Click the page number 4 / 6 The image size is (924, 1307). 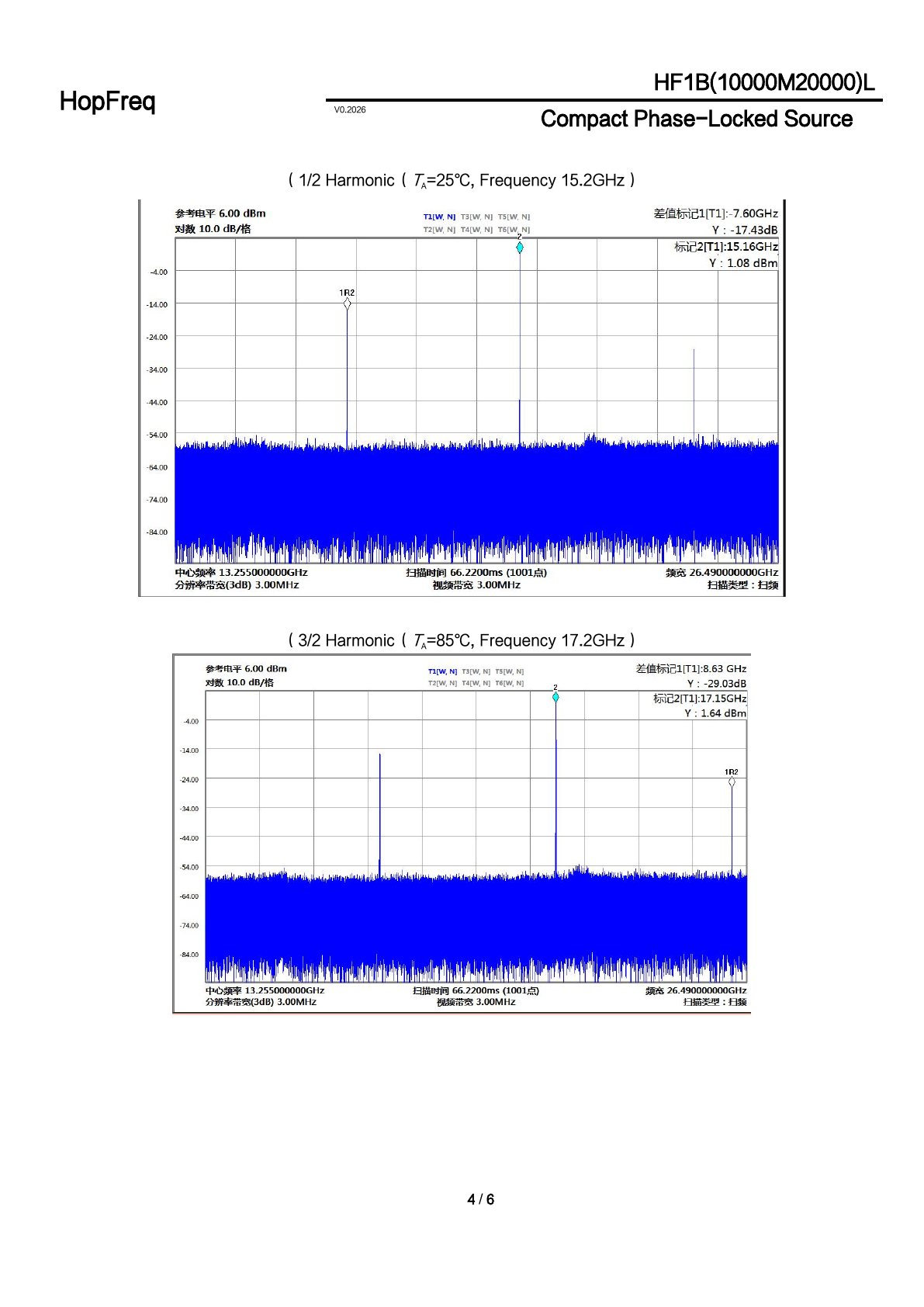point(480,1199)
